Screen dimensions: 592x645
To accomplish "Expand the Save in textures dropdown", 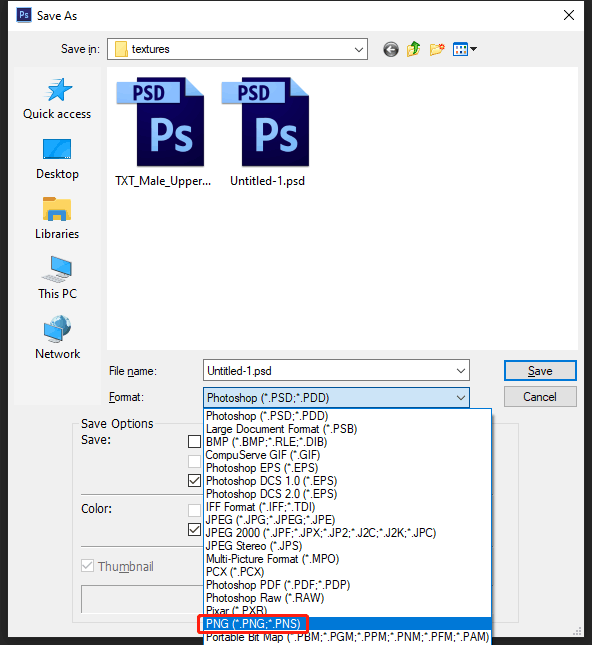I will [x=359, y=49].
